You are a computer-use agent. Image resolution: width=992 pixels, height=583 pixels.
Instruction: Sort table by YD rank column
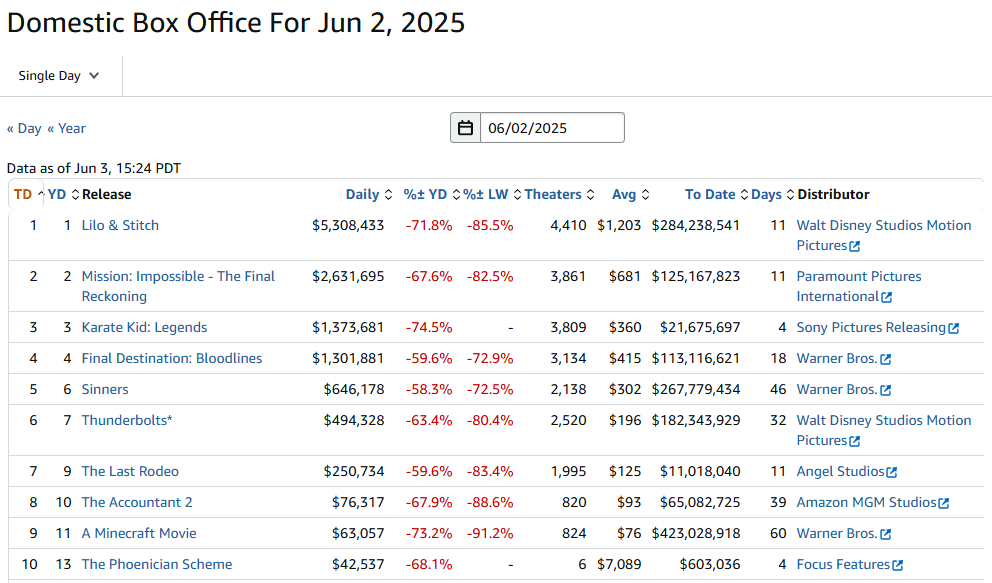point(63,194)
